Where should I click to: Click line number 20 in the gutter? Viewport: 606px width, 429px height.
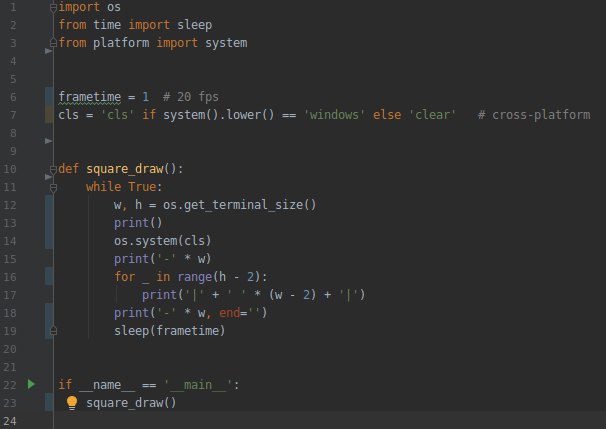point(10,349)
